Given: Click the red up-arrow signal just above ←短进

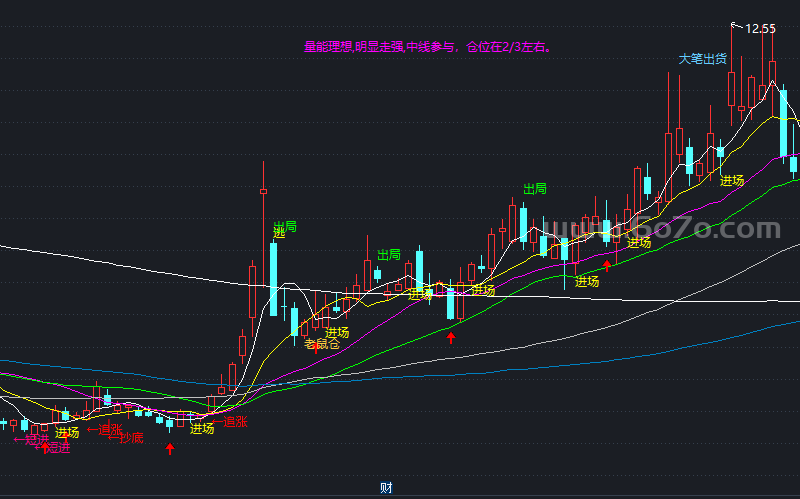Looking at the screenshot, I should [45, 447].
